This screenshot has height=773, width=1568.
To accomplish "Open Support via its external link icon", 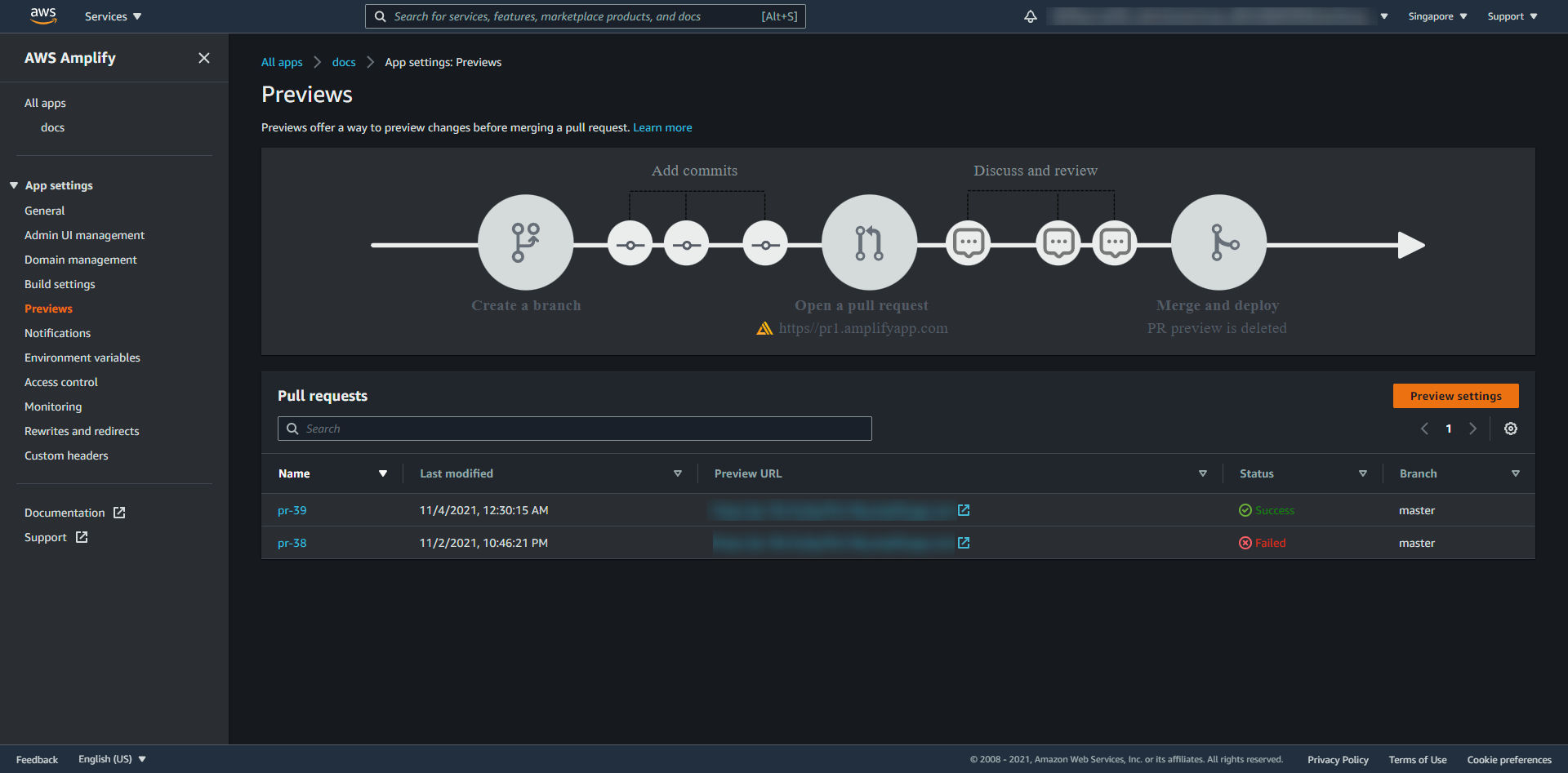I will click(x=81, y=536).
